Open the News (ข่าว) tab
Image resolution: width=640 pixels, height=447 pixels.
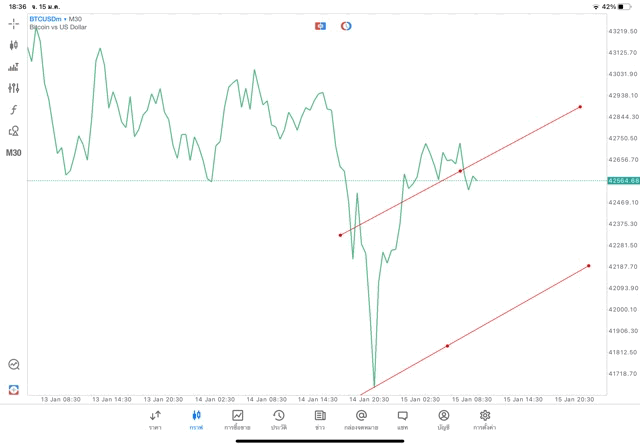(x=319, y=420)
